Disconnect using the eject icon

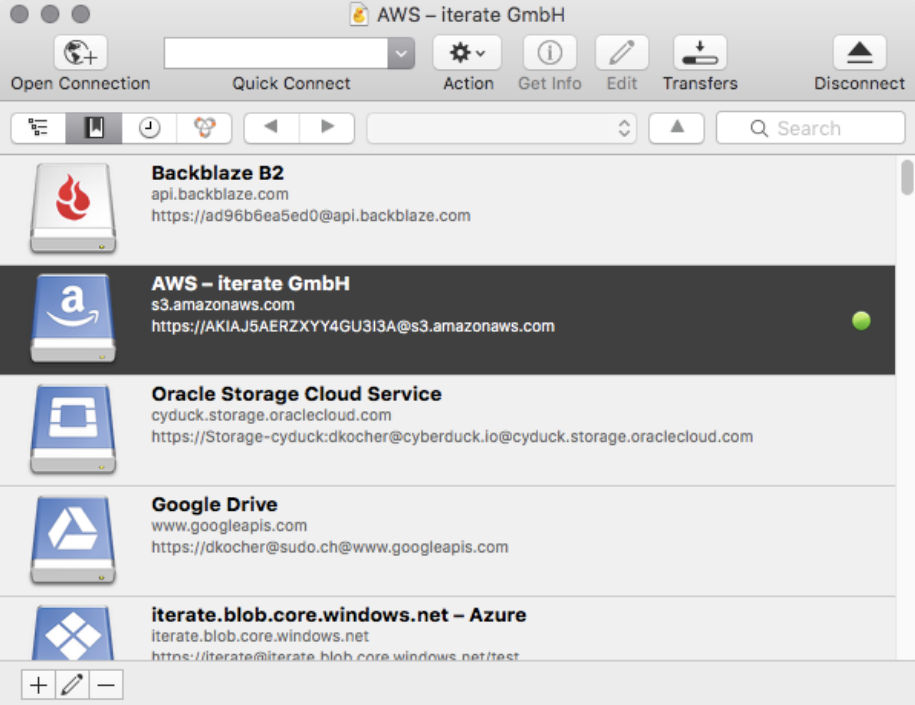click(859, 52)
